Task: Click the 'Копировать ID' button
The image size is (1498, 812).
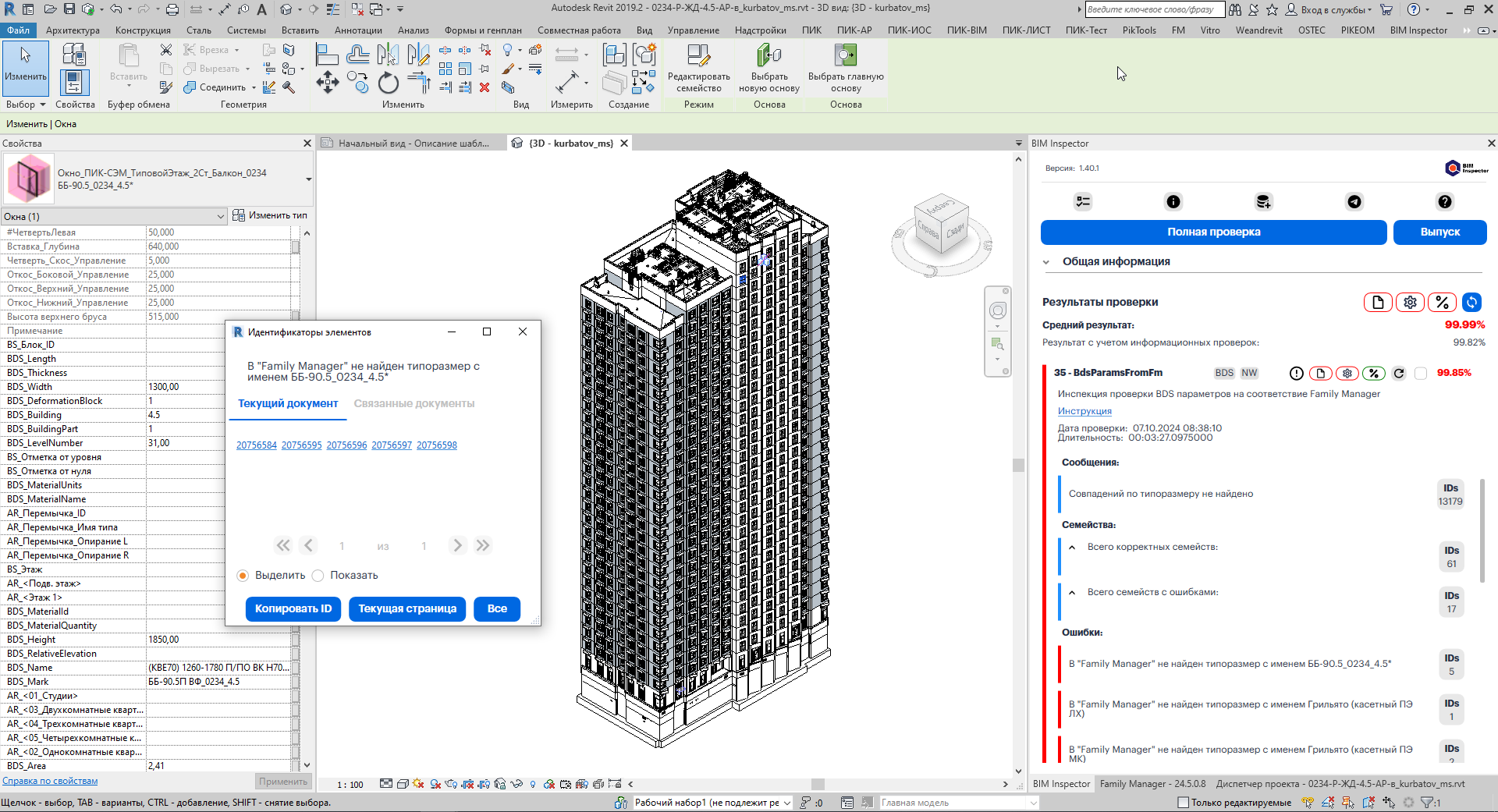Action: (x=293, y=609)
